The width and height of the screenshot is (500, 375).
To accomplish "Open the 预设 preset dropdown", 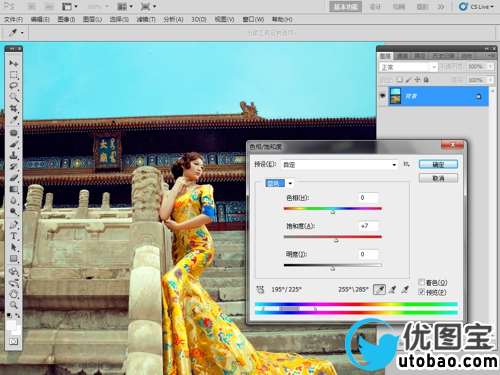I will [340, 165].
